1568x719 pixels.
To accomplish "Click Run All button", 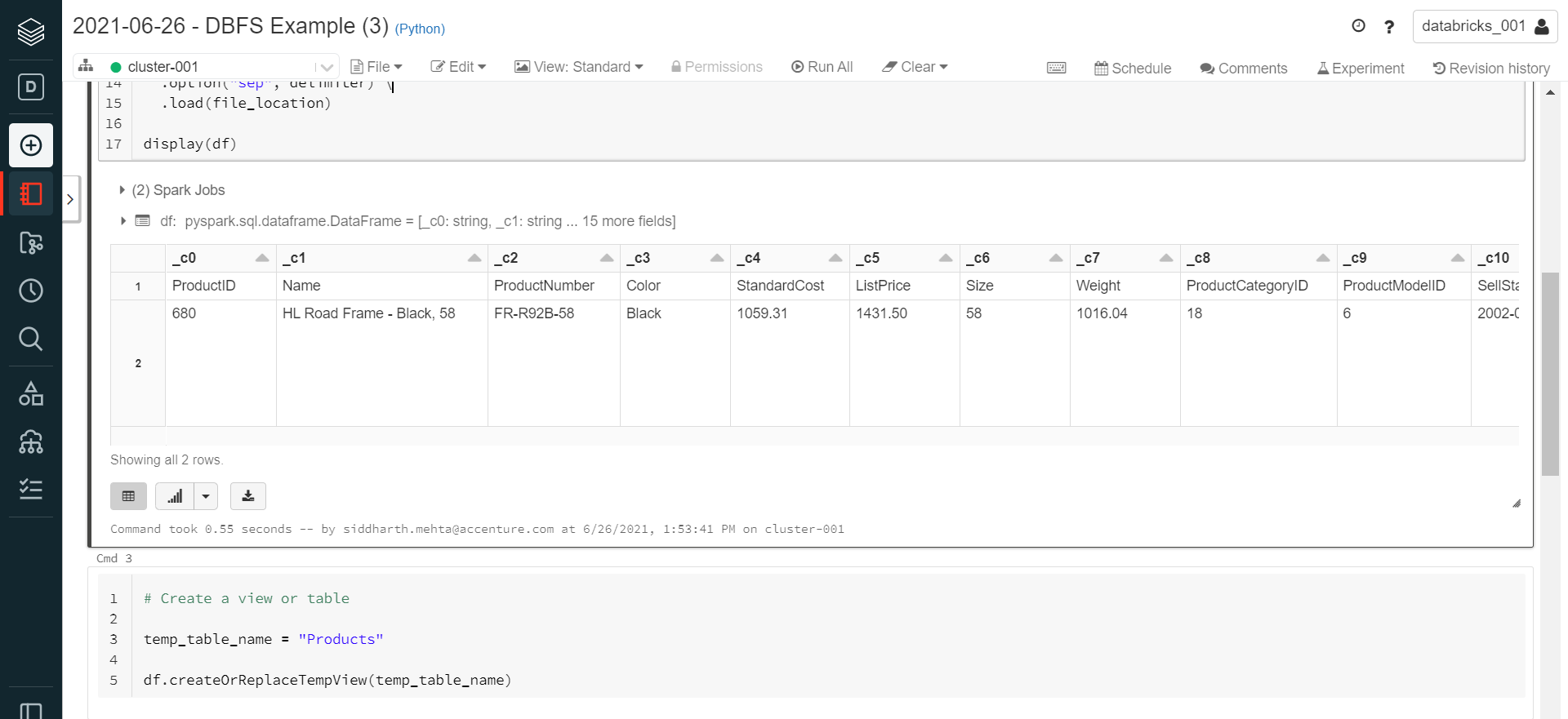I will point(822,67).
